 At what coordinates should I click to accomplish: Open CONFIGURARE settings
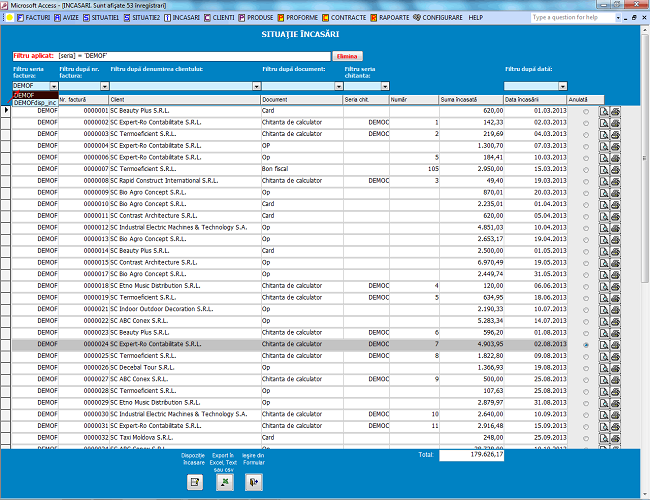[438, 18]
